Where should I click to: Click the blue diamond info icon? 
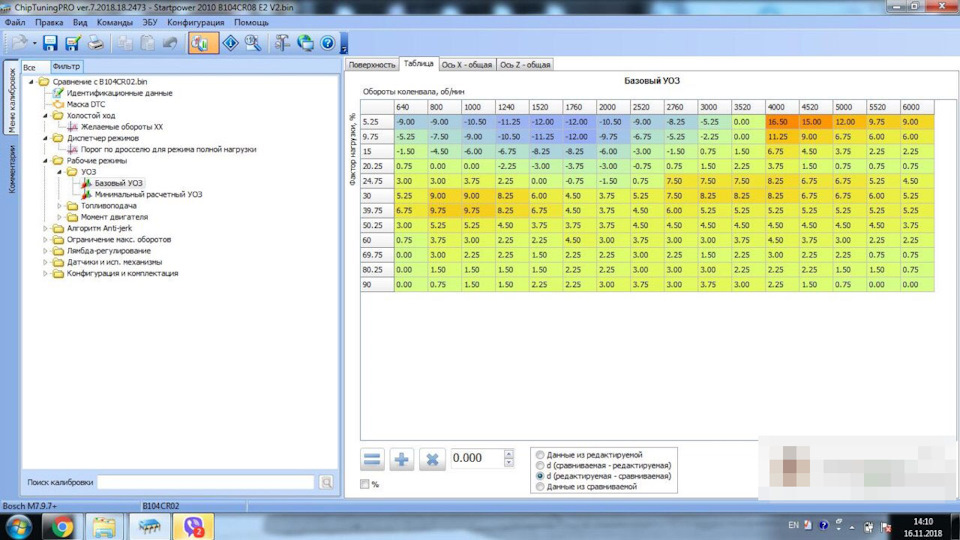[230, 43]
